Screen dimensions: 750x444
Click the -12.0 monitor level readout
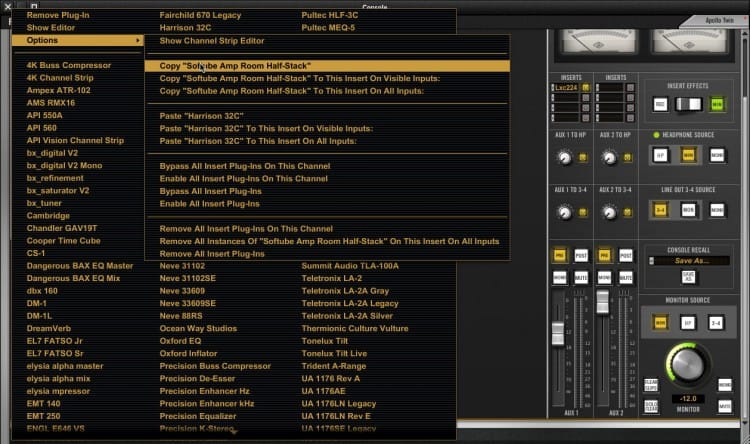[688, 399]
